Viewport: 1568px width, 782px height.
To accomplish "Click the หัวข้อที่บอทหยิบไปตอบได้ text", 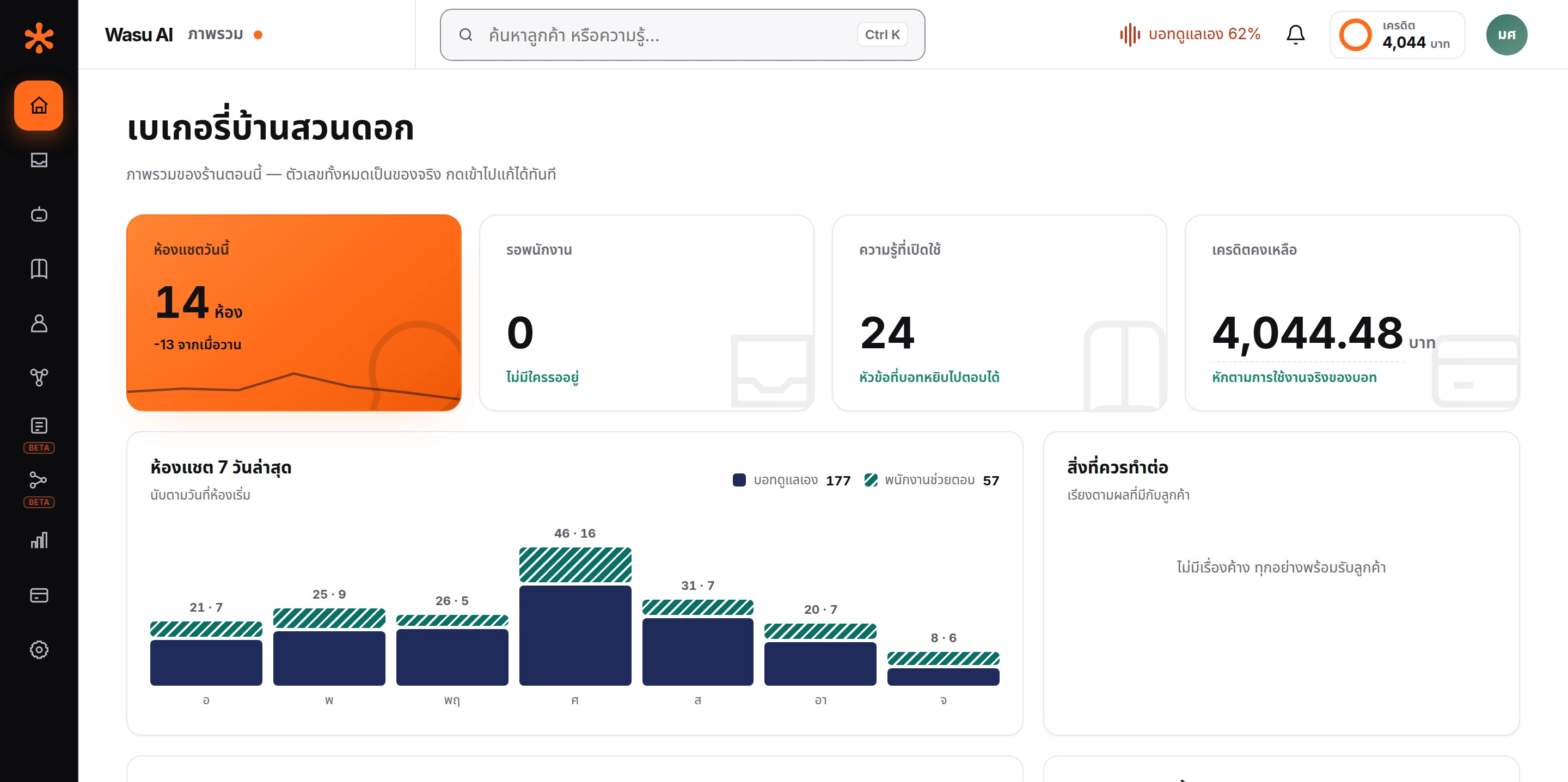I will click(929, 377).
